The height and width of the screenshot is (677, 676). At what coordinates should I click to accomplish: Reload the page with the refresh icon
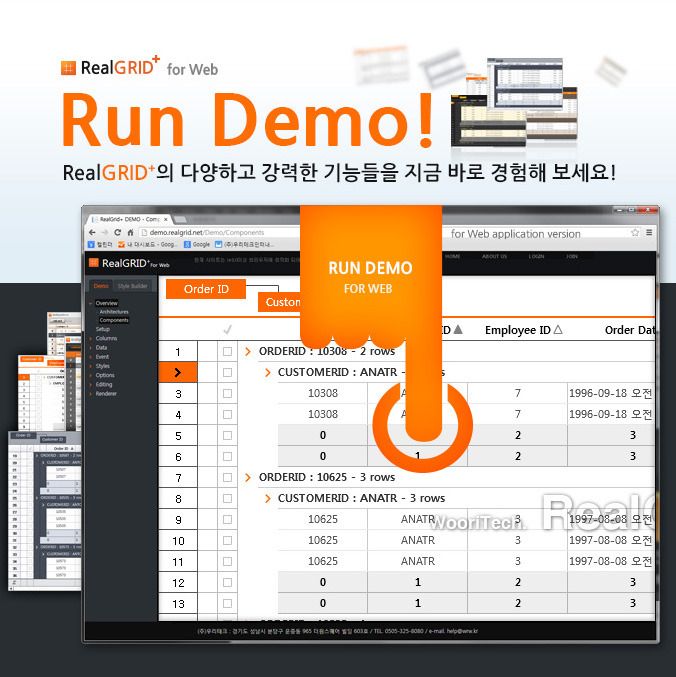[x=117, y=232]
